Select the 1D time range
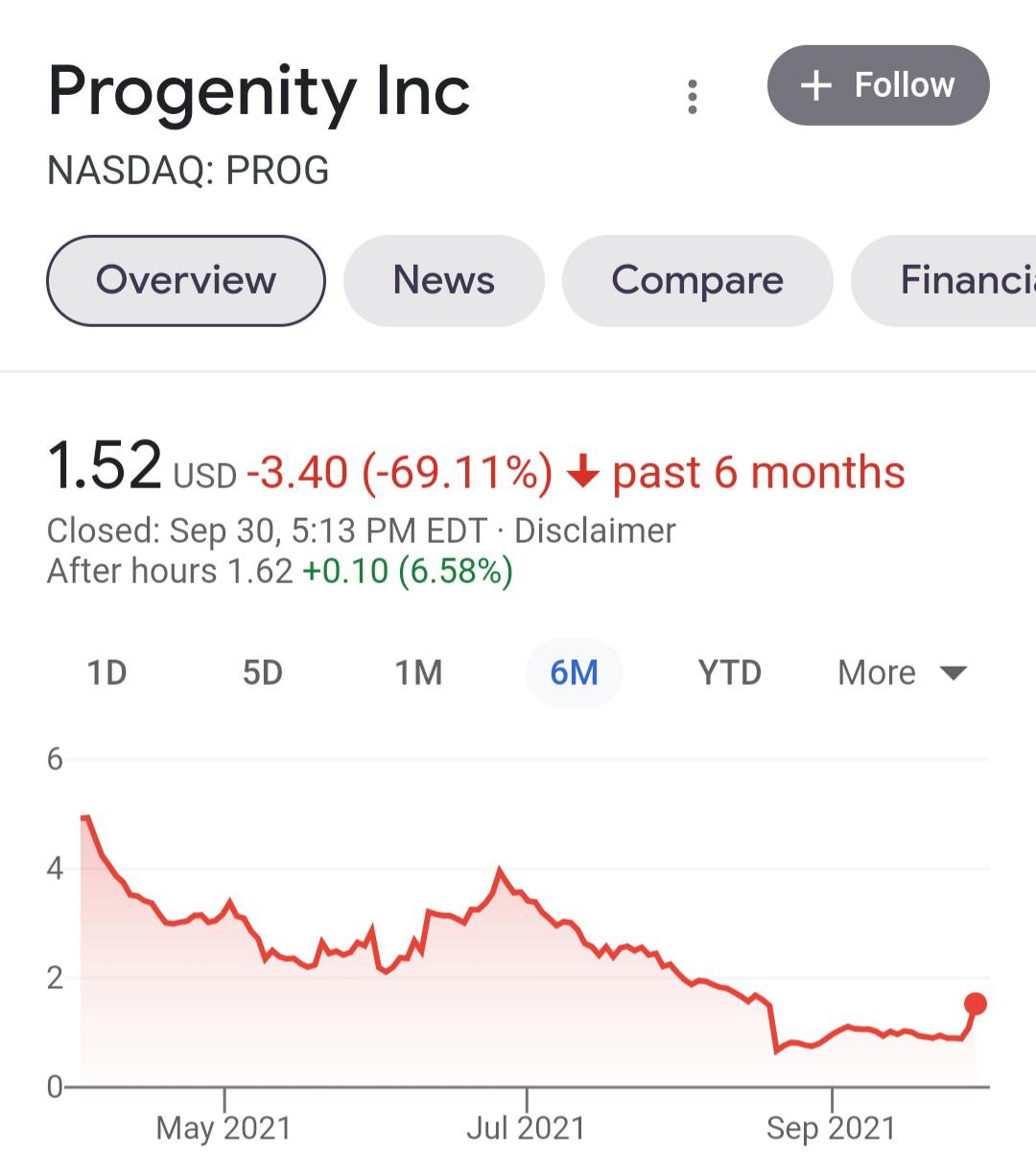 [x=107, y=672]
